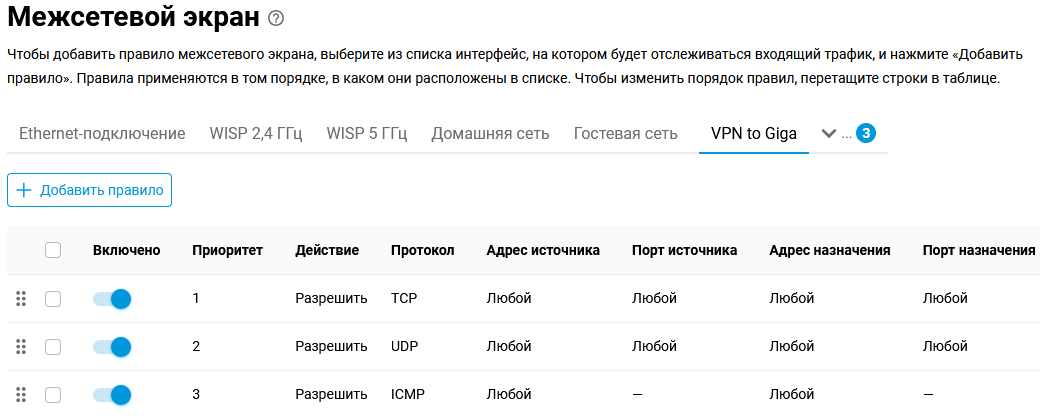
Task: Click the help icon beside Межсетевой экран title
Action: (x=277, y=18)
